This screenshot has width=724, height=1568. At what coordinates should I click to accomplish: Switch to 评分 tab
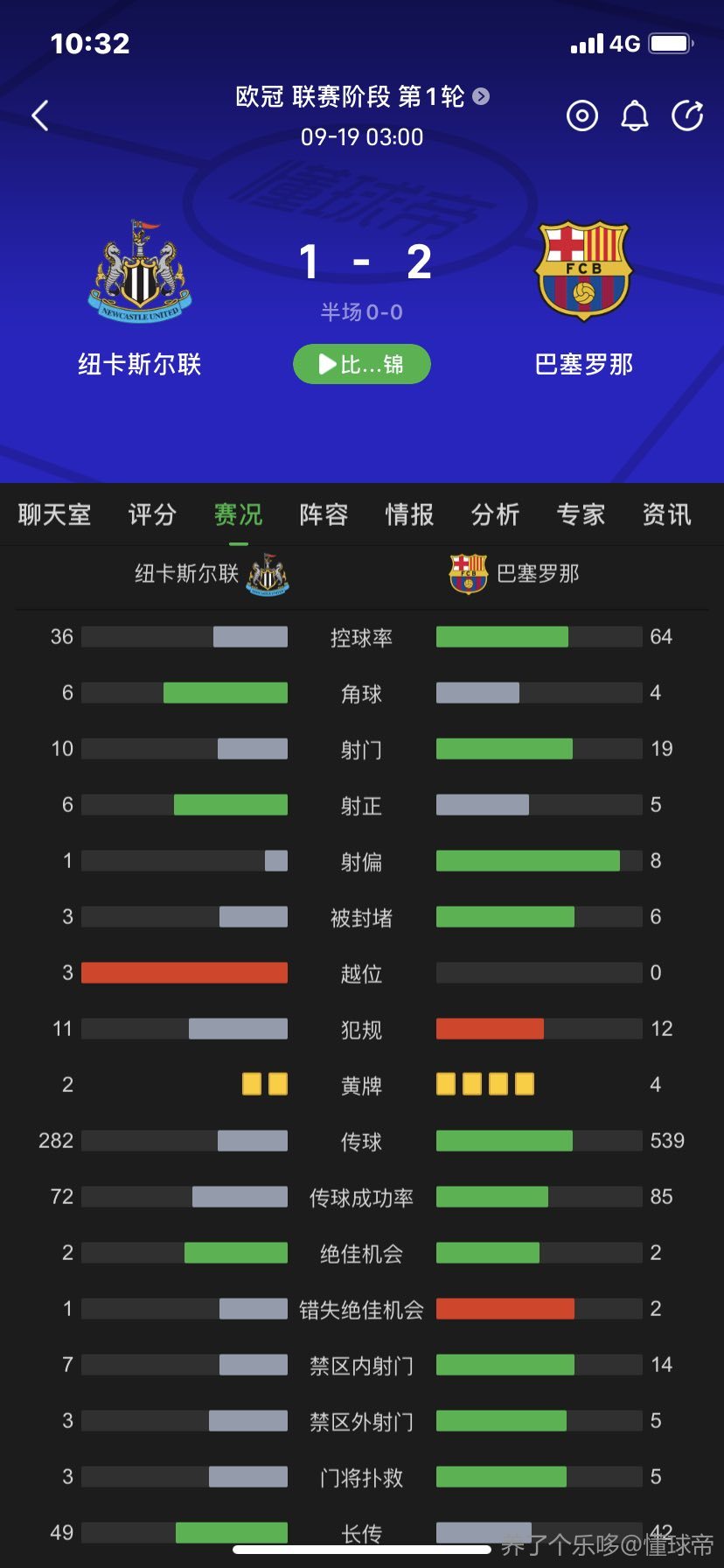pos(152,514)
